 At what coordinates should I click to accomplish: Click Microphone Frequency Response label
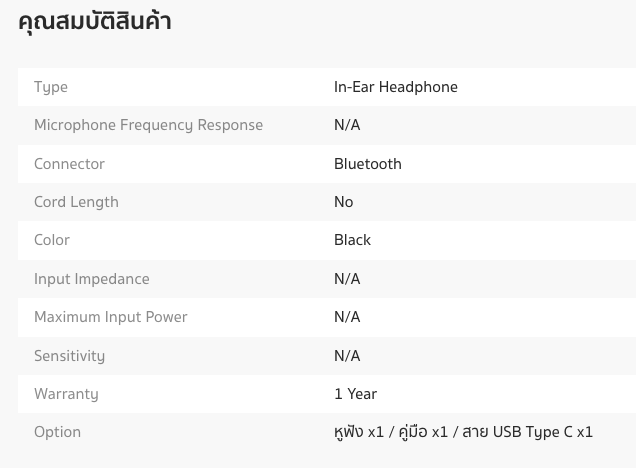click(148, 125)
